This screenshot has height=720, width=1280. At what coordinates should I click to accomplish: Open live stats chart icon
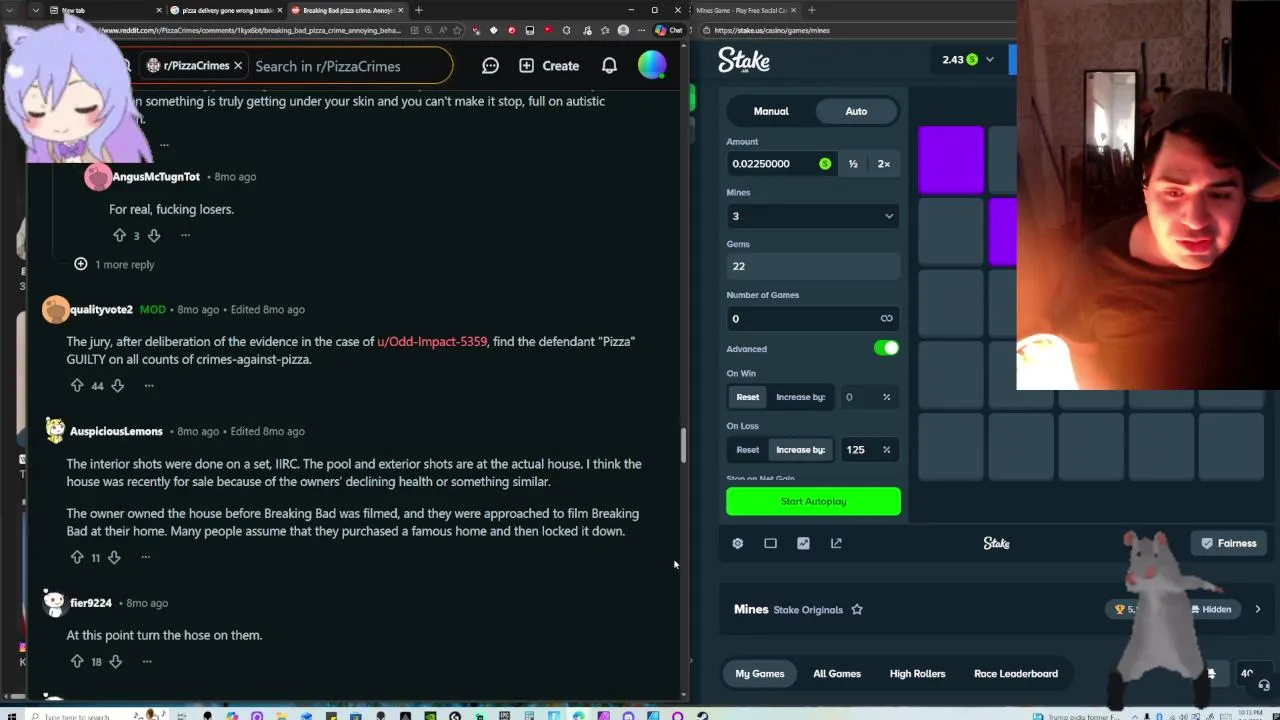(803, 543)
